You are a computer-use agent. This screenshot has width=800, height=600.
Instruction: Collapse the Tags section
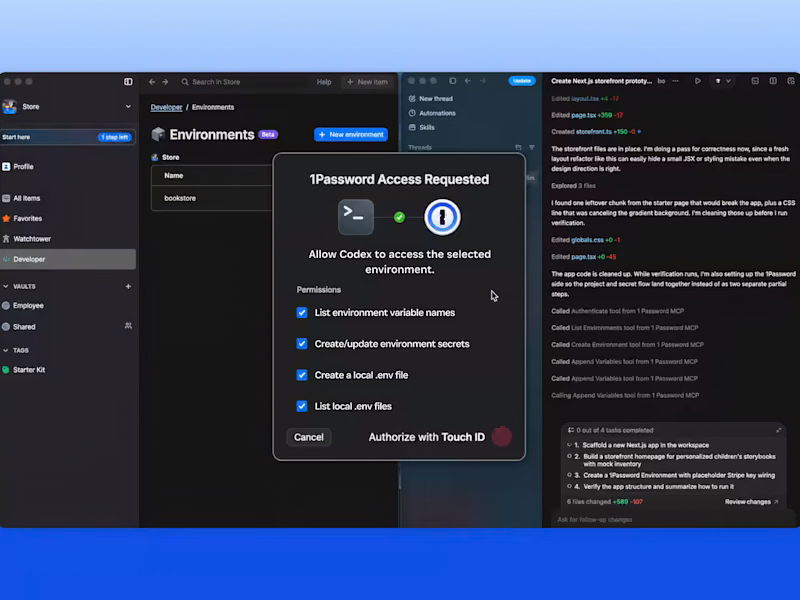(x=6, y=351)
